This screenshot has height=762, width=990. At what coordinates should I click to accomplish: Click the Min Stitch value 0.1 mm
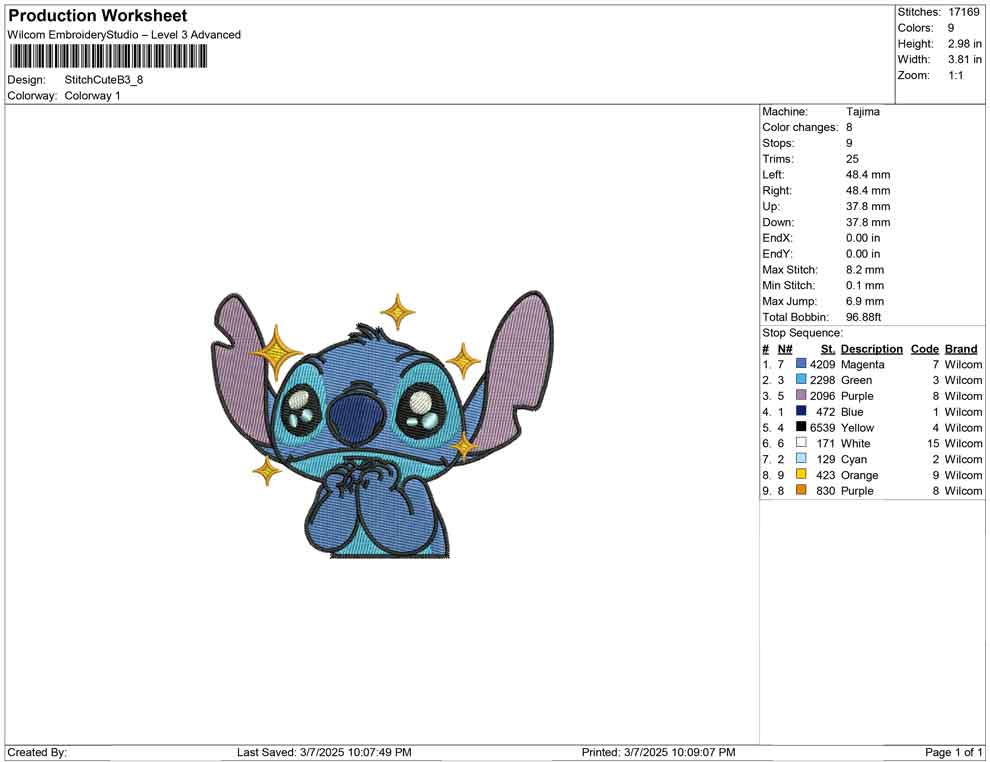click(865, 285)
